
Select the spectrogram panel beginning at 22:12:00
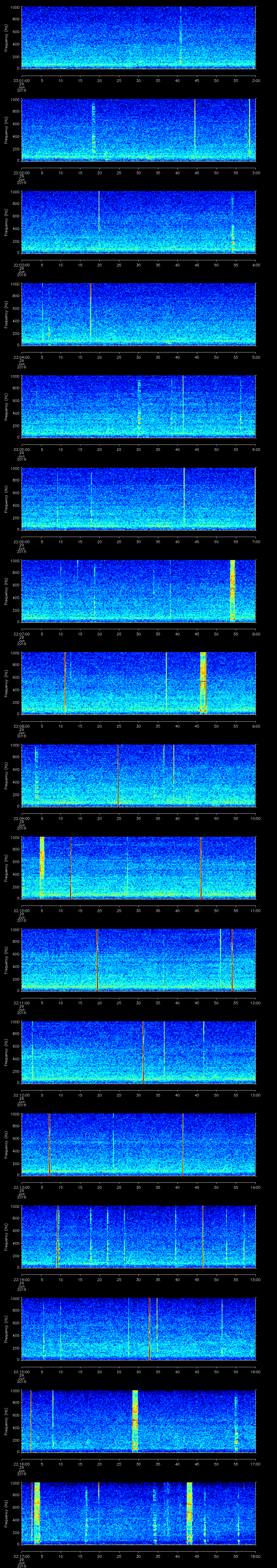[x=139, y=1052]
